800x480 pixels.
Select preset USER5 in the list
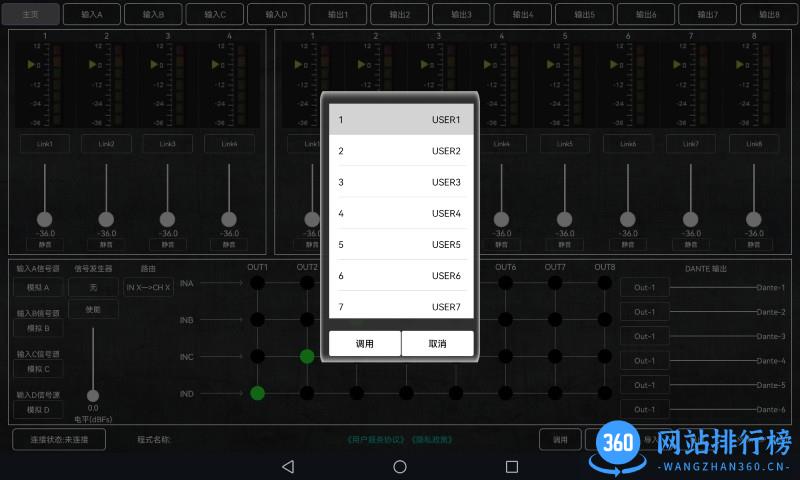click(401, 244)
